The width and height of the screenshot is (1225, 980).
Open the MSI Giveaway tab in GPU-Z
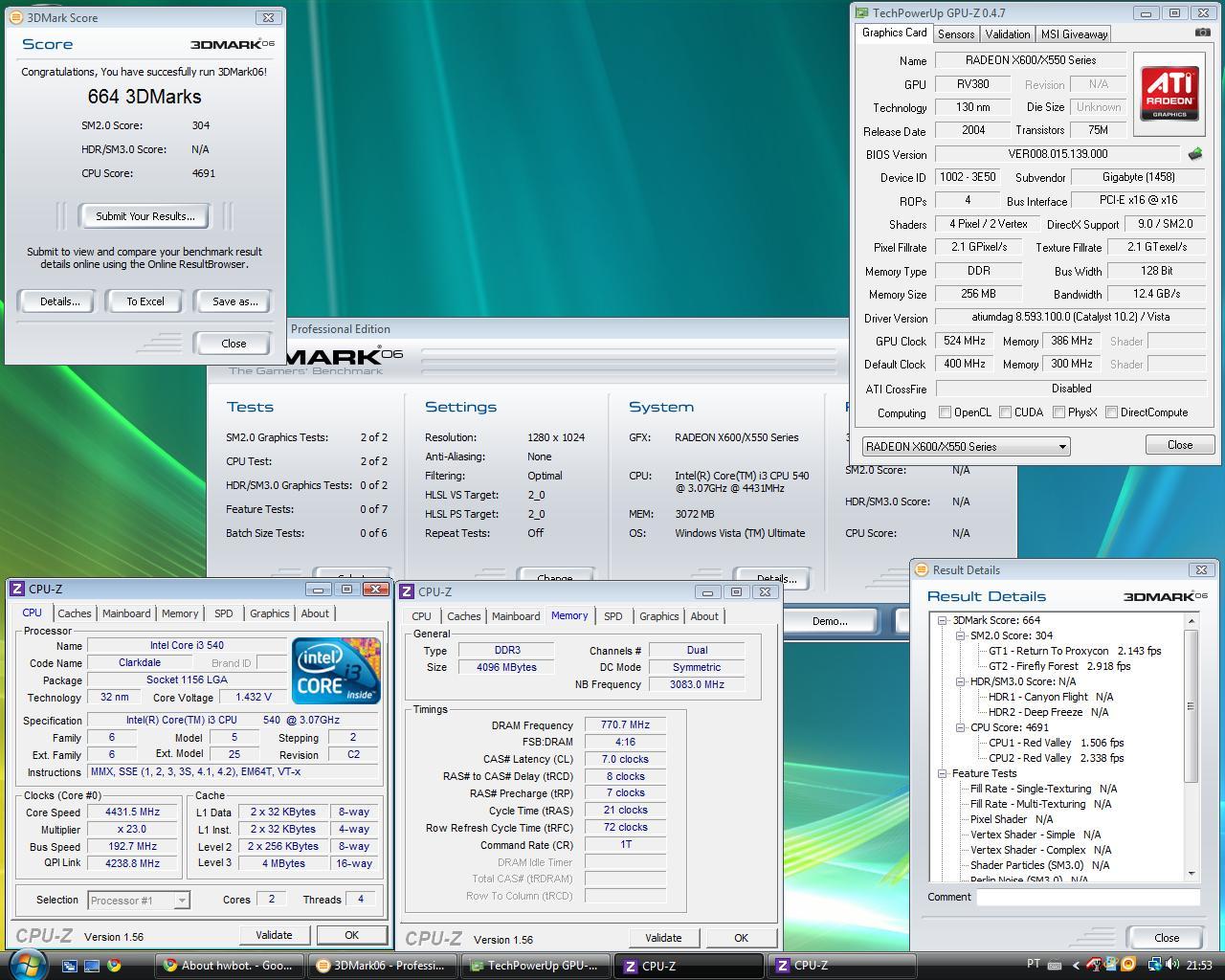pyautogui.click(x=1074, y=33)
